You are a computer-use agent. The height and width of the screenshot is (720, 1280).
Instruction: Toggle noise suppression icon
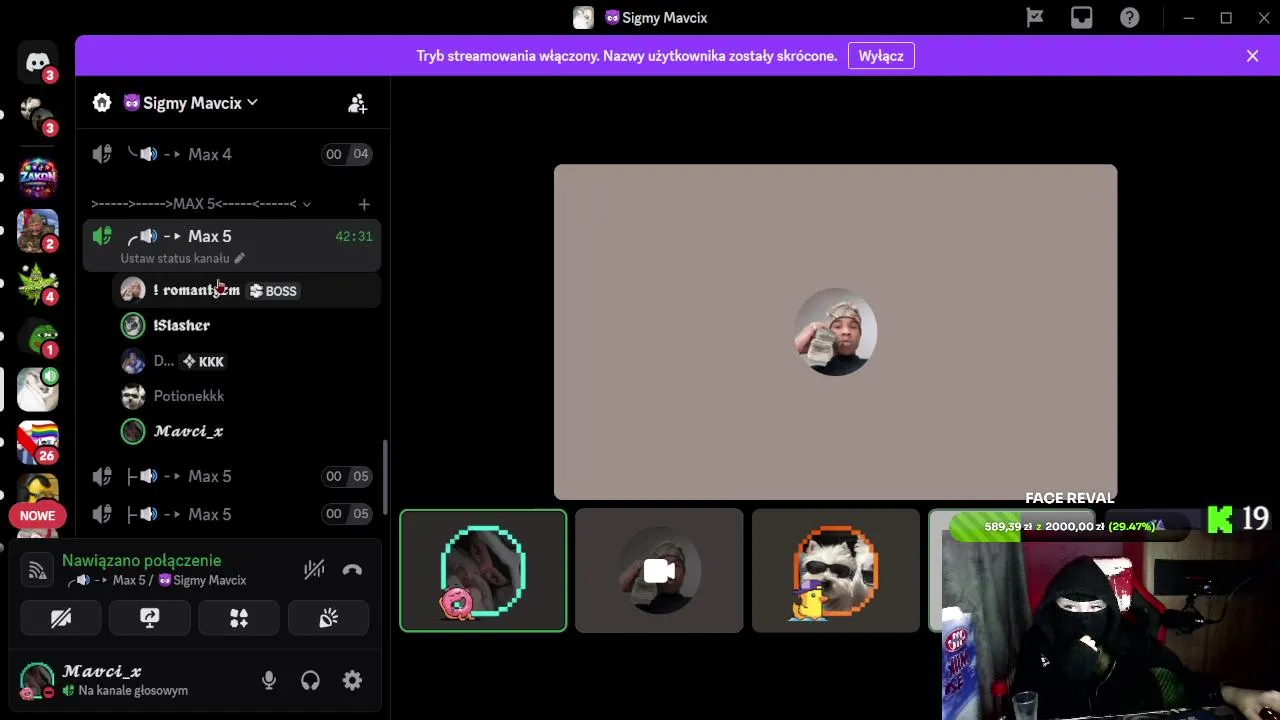314,570
